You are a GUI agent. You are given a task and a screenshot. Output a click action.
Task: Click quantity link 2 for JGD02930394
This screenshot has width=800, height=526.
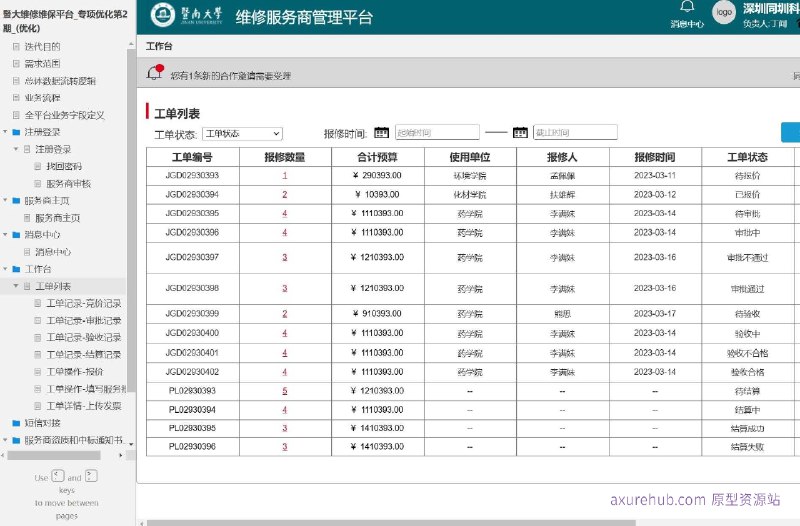click(285, 195)
